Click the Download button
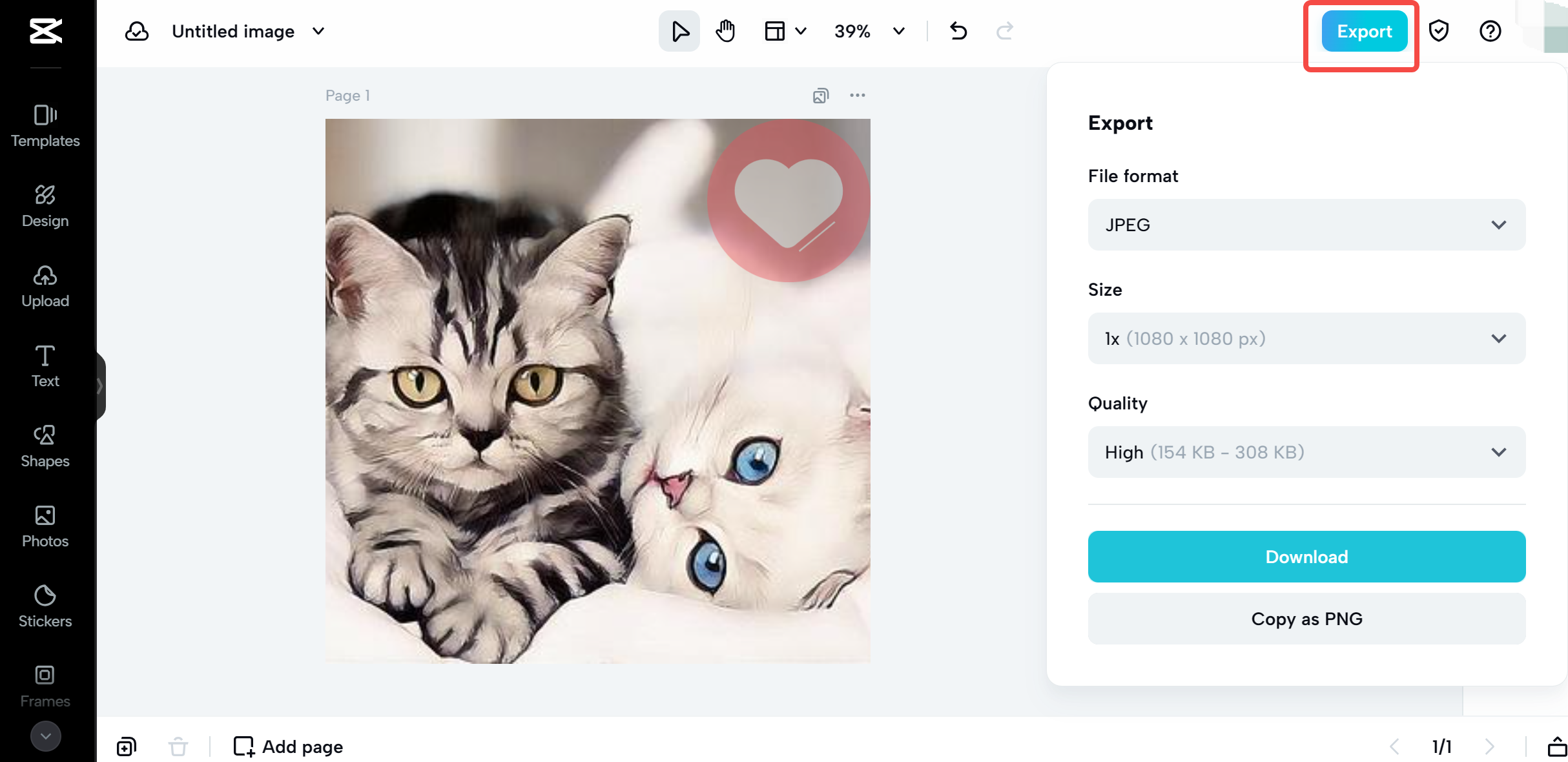The height and width of the screenshot is (762, 1568). (1305, 556)
